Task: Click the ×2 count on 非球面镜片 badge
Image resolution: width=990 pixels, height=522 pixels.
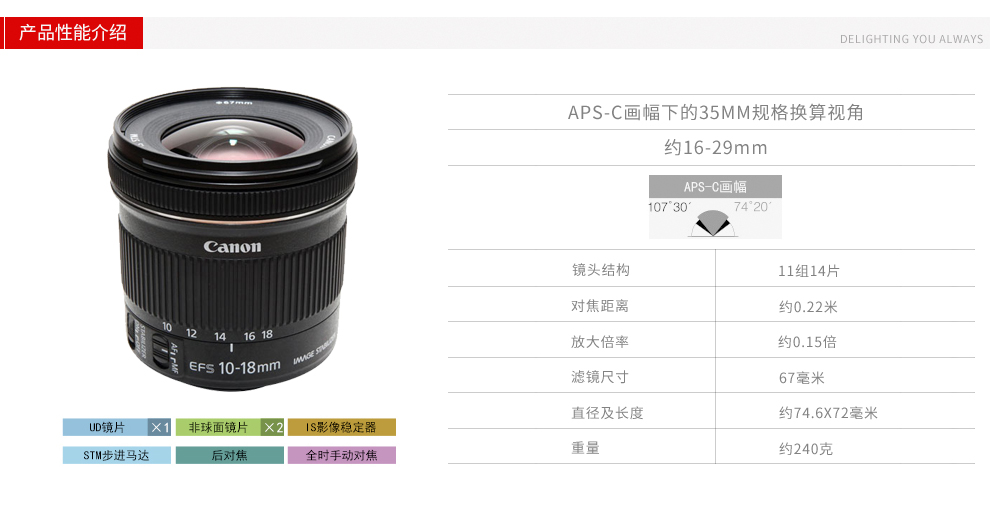Action: pos(273,427)
